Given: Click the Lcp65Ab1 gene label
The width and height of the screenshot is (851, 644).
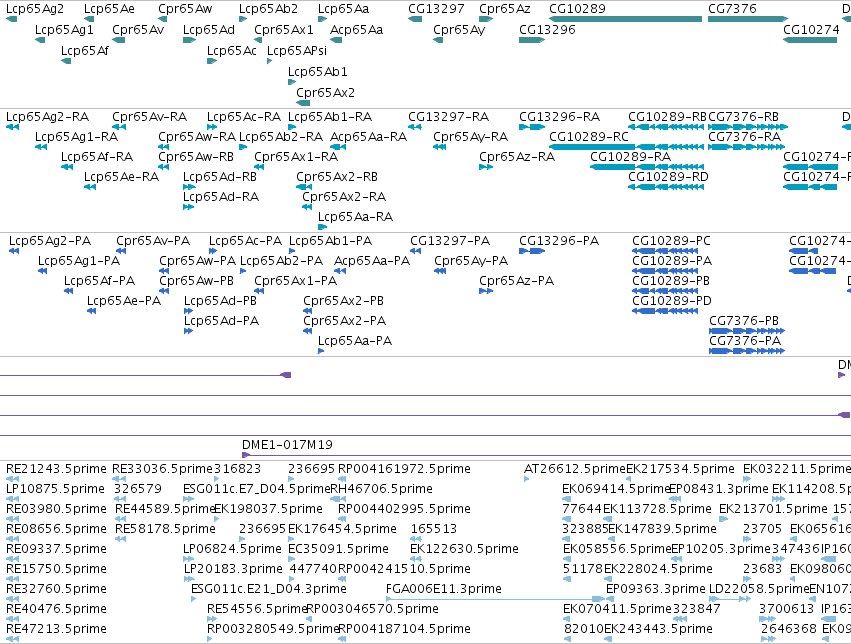Looking at the screenshot, I should click(x=317, y=72).
